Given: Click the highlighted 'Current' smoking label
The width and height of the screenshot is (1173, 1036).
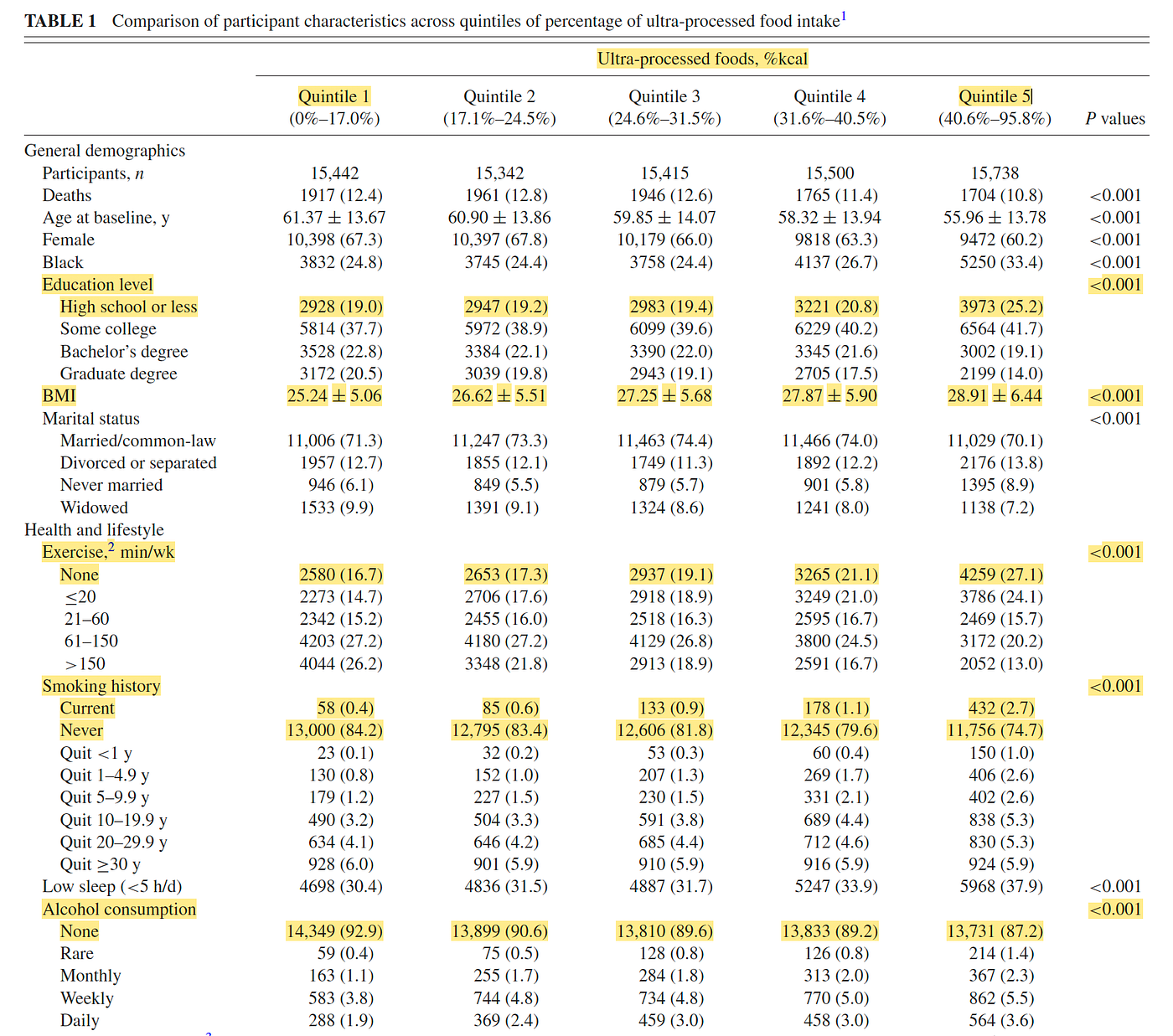Looking at the screenshot, I should [87, 709].
